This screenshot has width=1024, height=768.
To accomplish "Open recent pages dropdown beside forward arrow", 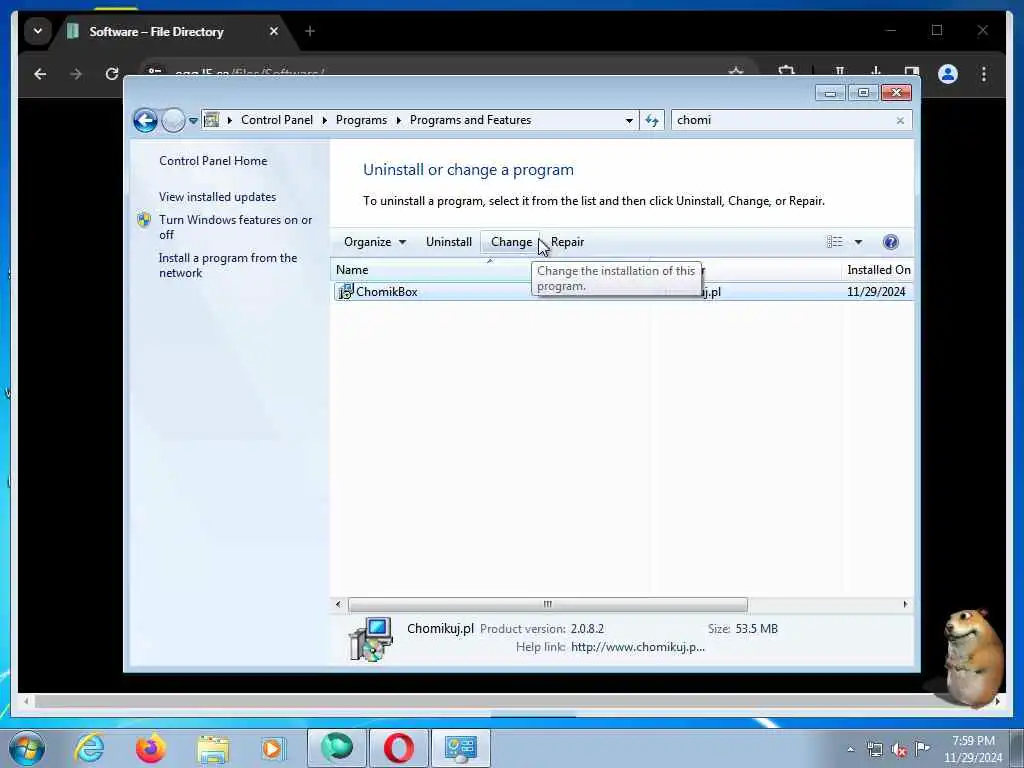I will tap(193, 121).
